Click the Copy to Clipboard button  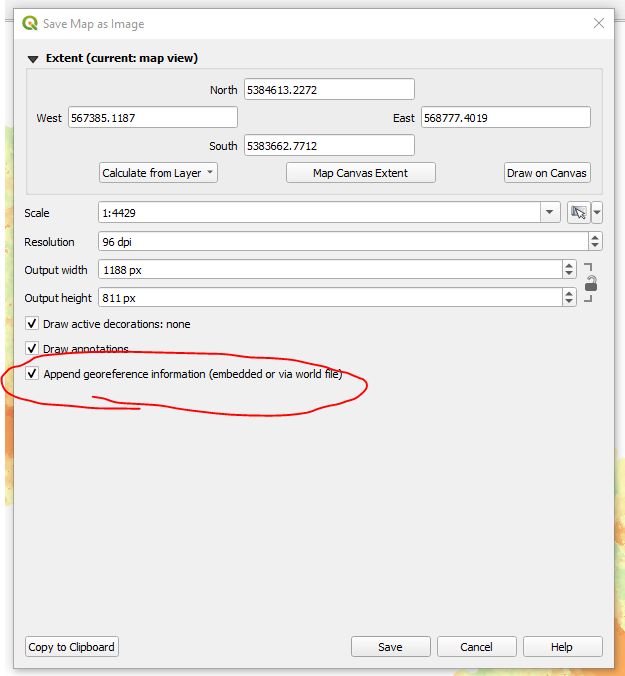(x=72, y=647)
